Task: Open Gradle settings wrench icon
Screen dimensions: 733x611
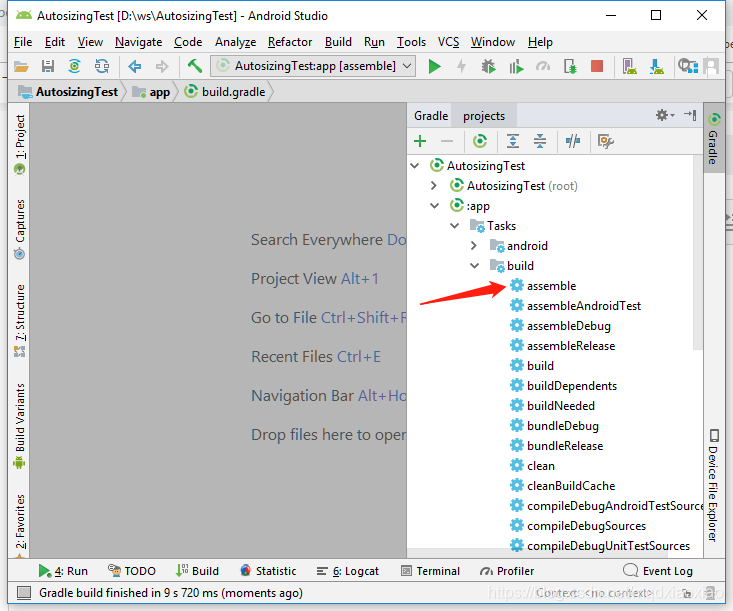Action: point(605,141)
